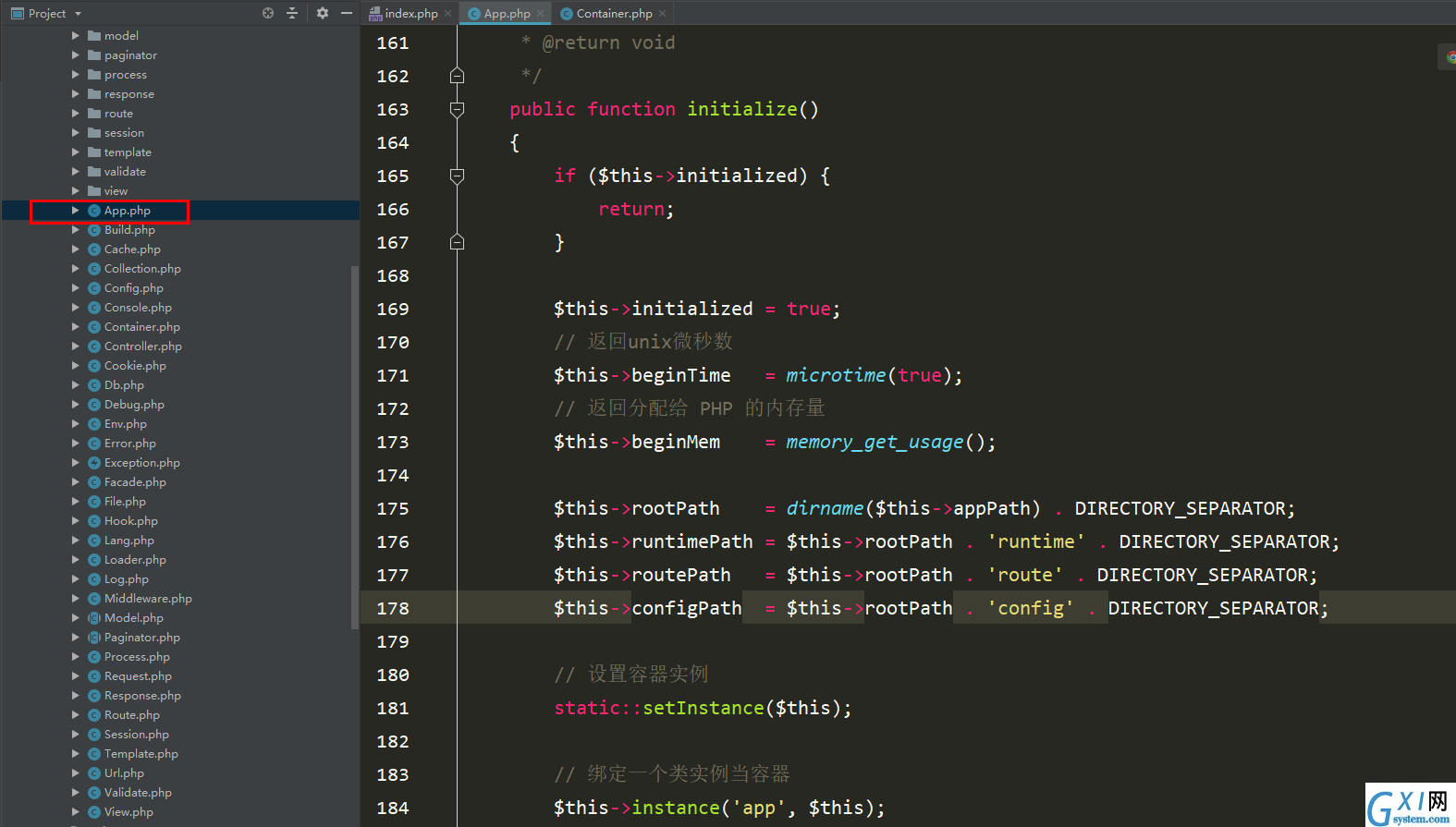This screenshot has height=827, width=1456.
Task: Switch to the App.php editor tab
Action: (x=507, y=13)
